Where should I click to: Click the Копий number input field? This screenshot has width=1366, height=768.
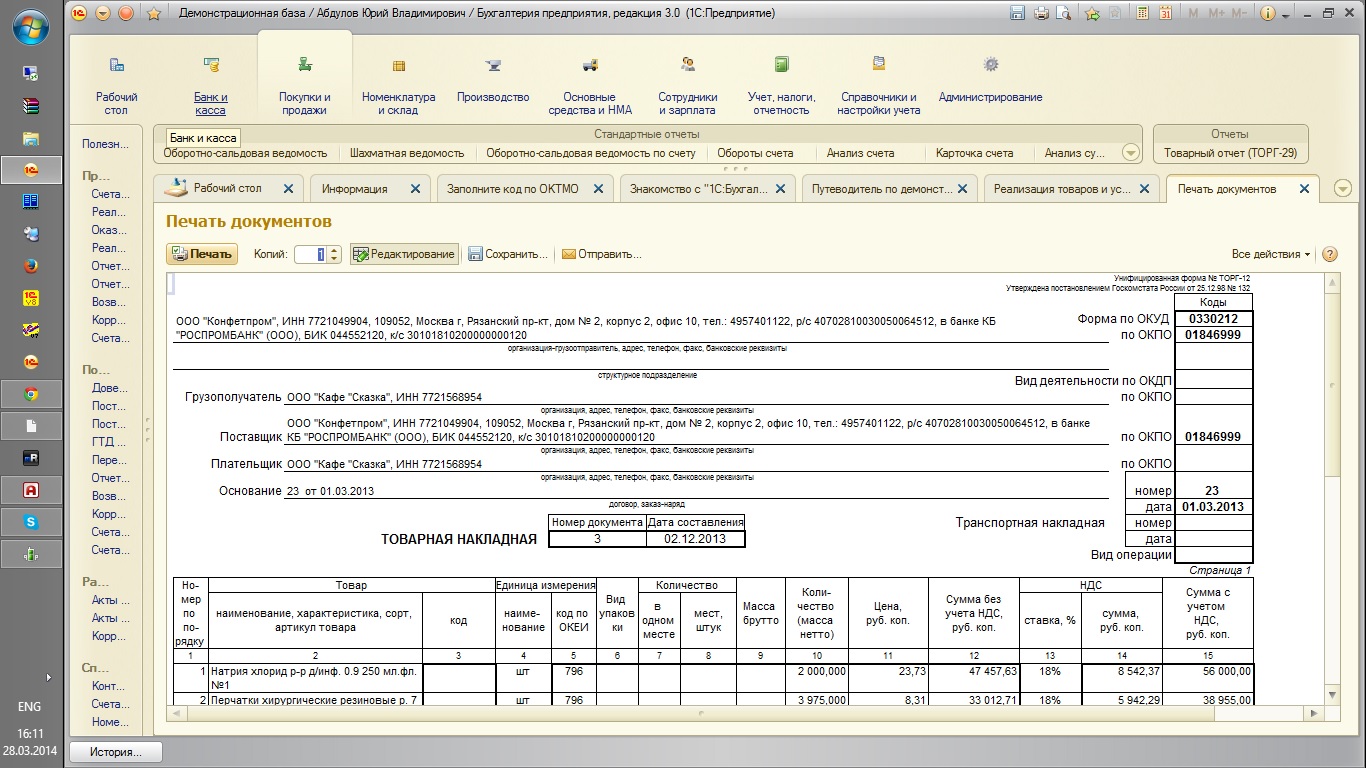coord(311,254)
